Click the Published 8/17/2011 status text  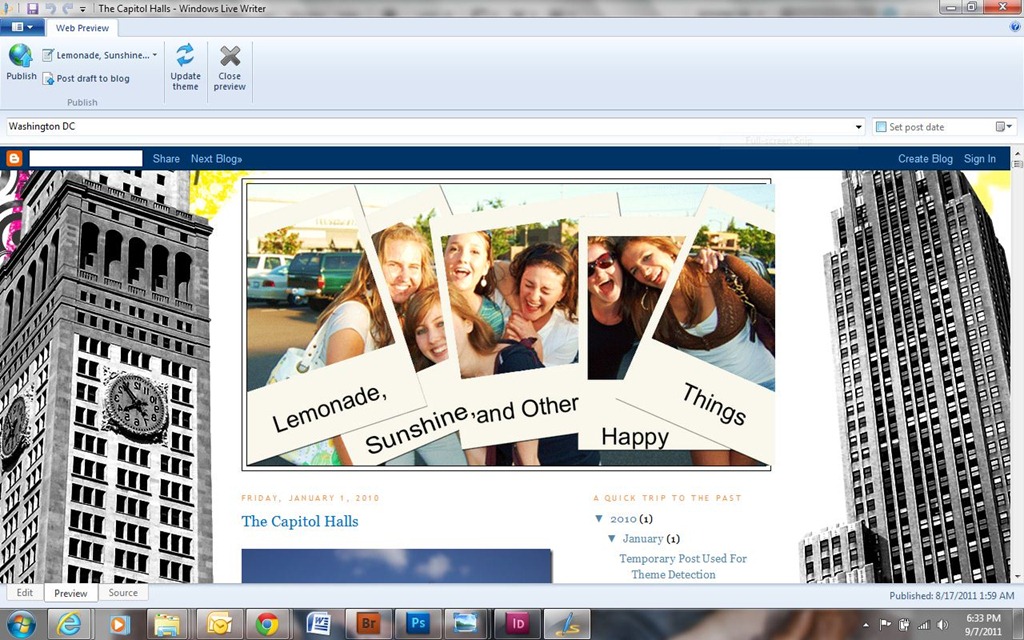tap(952, 596)
